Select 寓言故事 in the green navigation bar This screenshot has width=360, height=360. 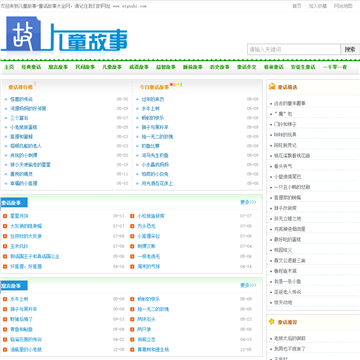tap(58, 67)
